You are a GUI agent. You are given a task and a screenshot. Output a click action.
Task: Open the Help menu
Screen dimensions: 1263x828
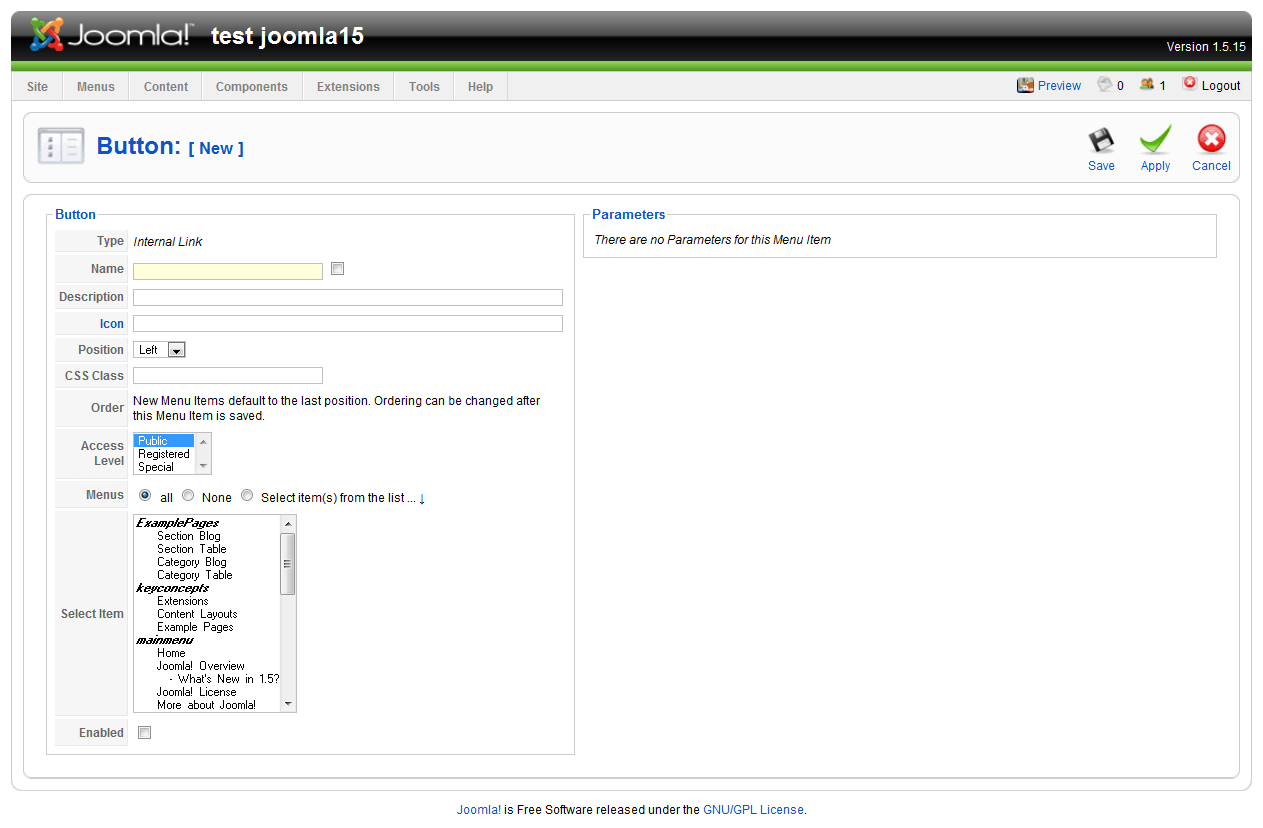[480, 87]
